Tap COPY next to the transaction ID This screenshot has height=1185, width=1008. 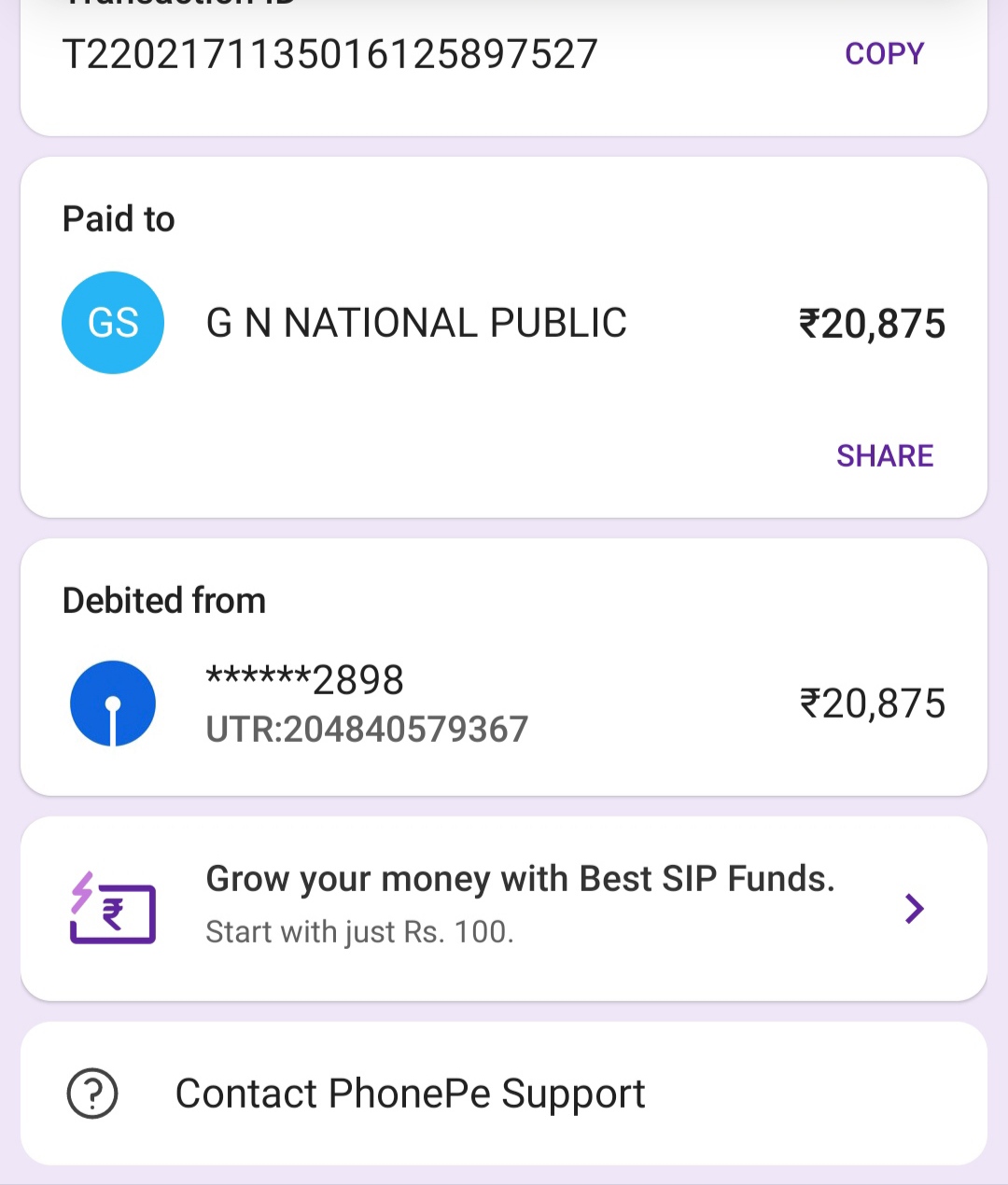point(884,54)
